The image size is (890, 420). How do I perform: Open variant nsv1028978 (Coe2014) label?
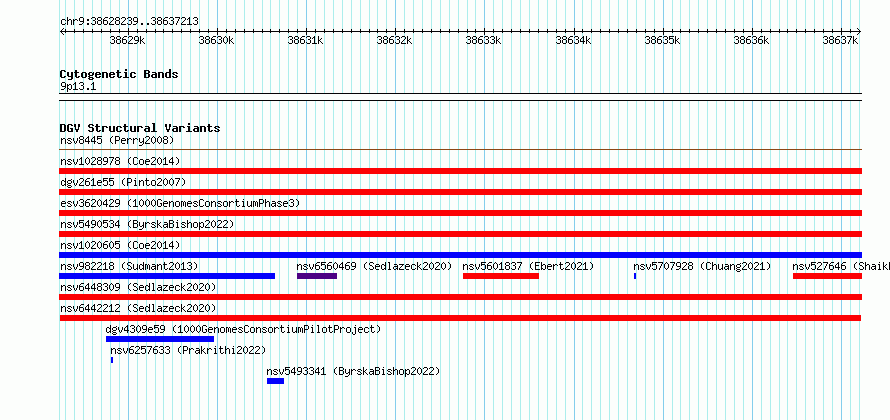(120, 161)
